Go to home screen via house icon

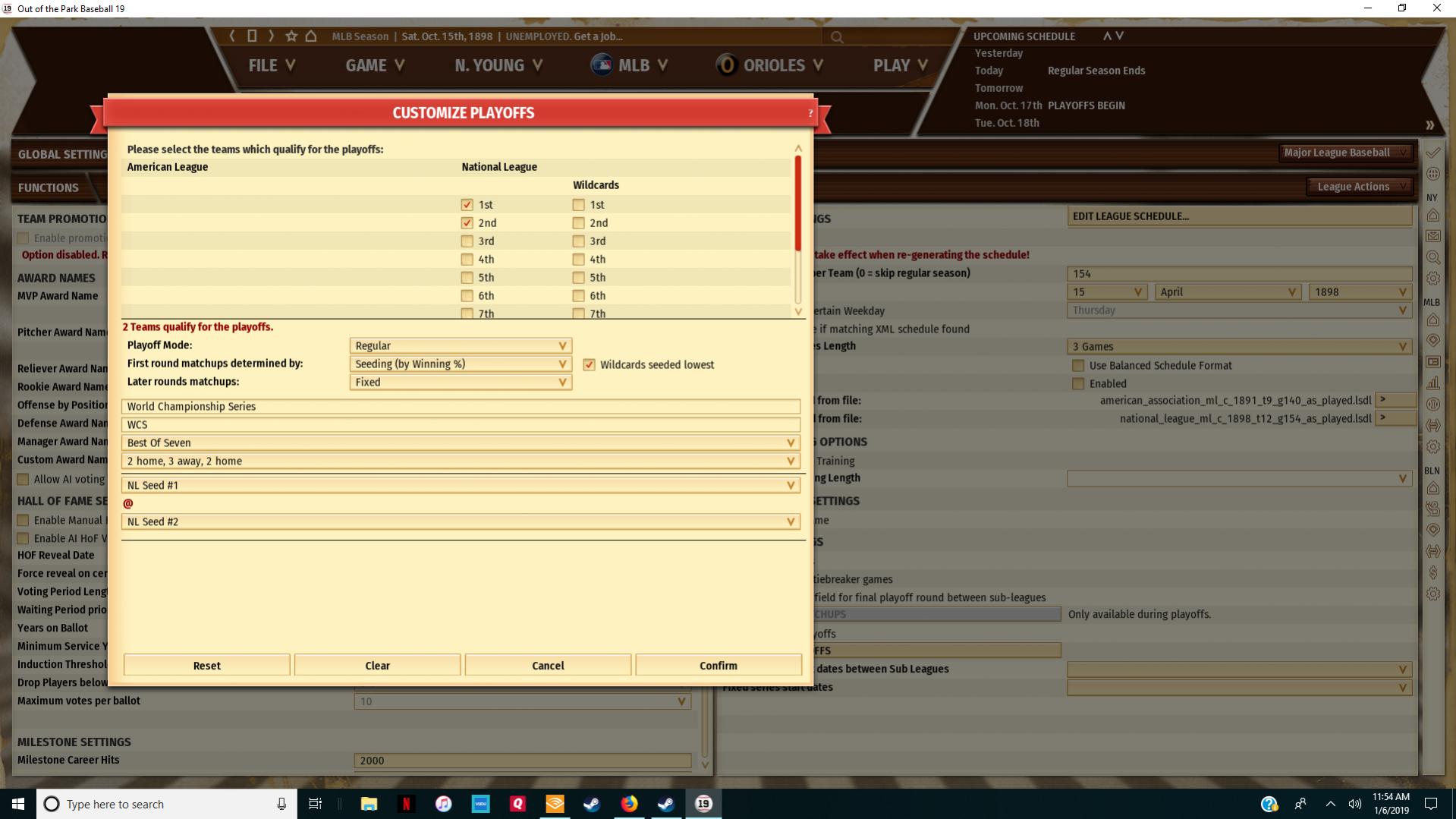point(311,36)
